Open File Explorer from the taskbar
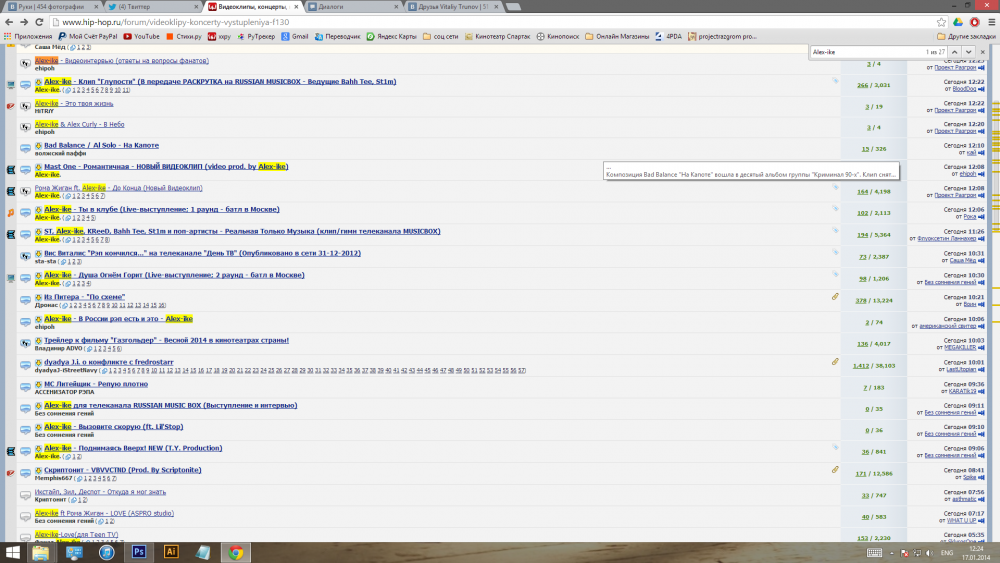Viewport: 1000px width, 563px height. point(41,552)
